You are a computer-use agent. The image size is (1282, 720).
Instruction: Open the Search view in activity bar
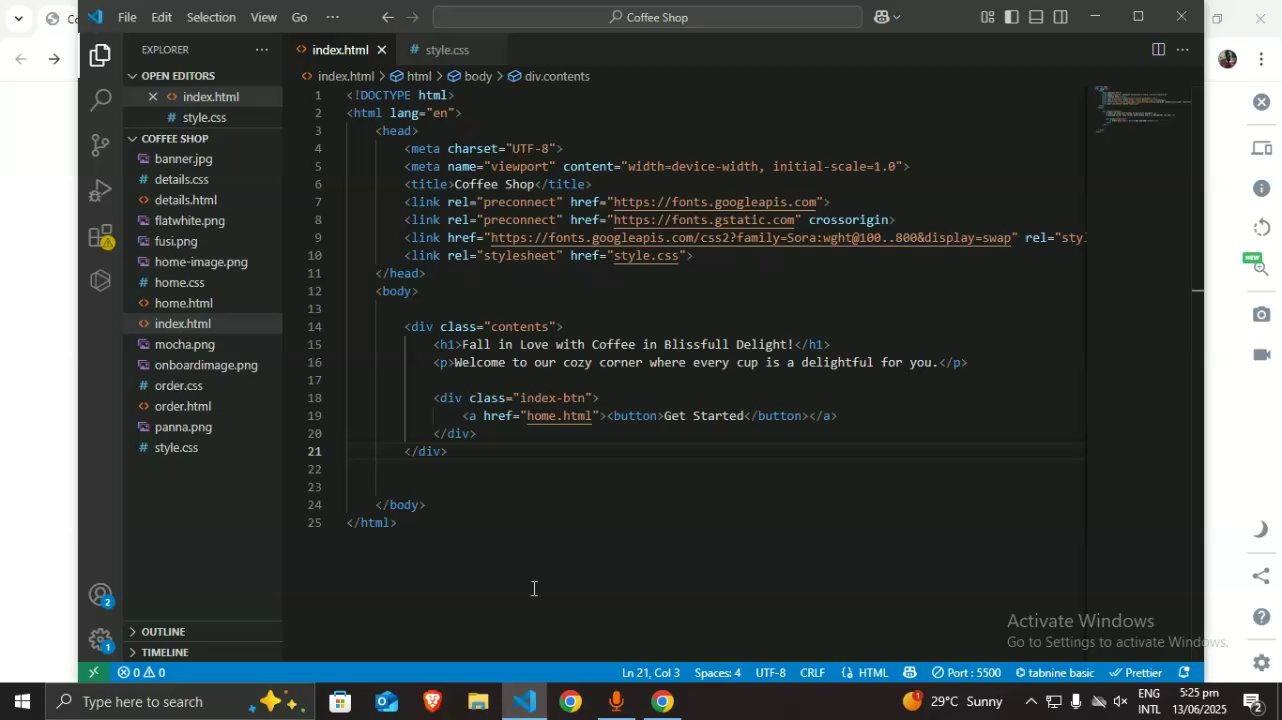tap(100, 100)
